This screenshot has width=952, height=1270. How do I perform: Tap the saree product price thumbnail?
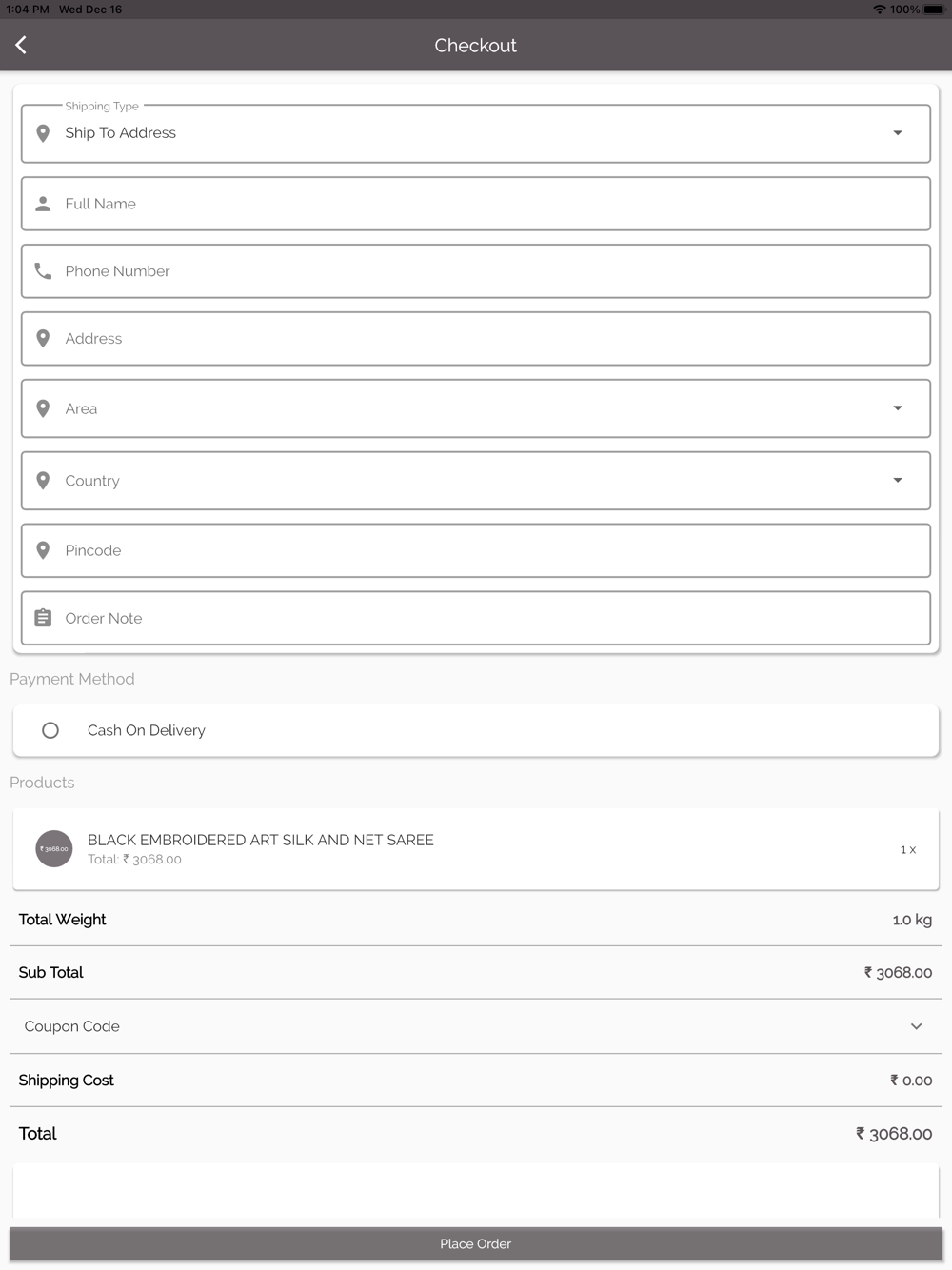pyautogui.click(x=54, y=848)
